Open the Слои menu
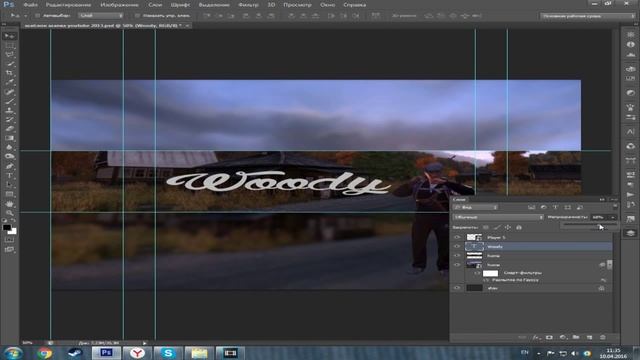640x360 pixels. (155, 5)
